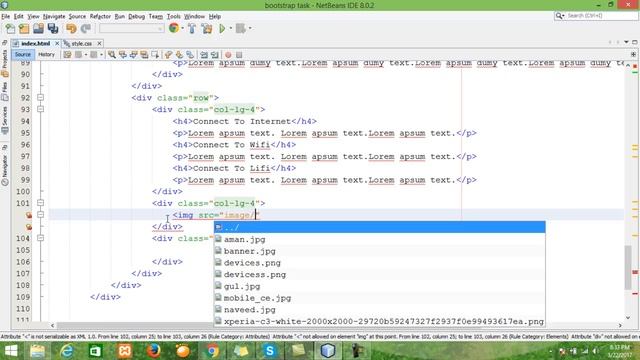This screenshot has width=640, height=360.
Task: Switch to the index.html tab
Action: (x=35, y=43)
